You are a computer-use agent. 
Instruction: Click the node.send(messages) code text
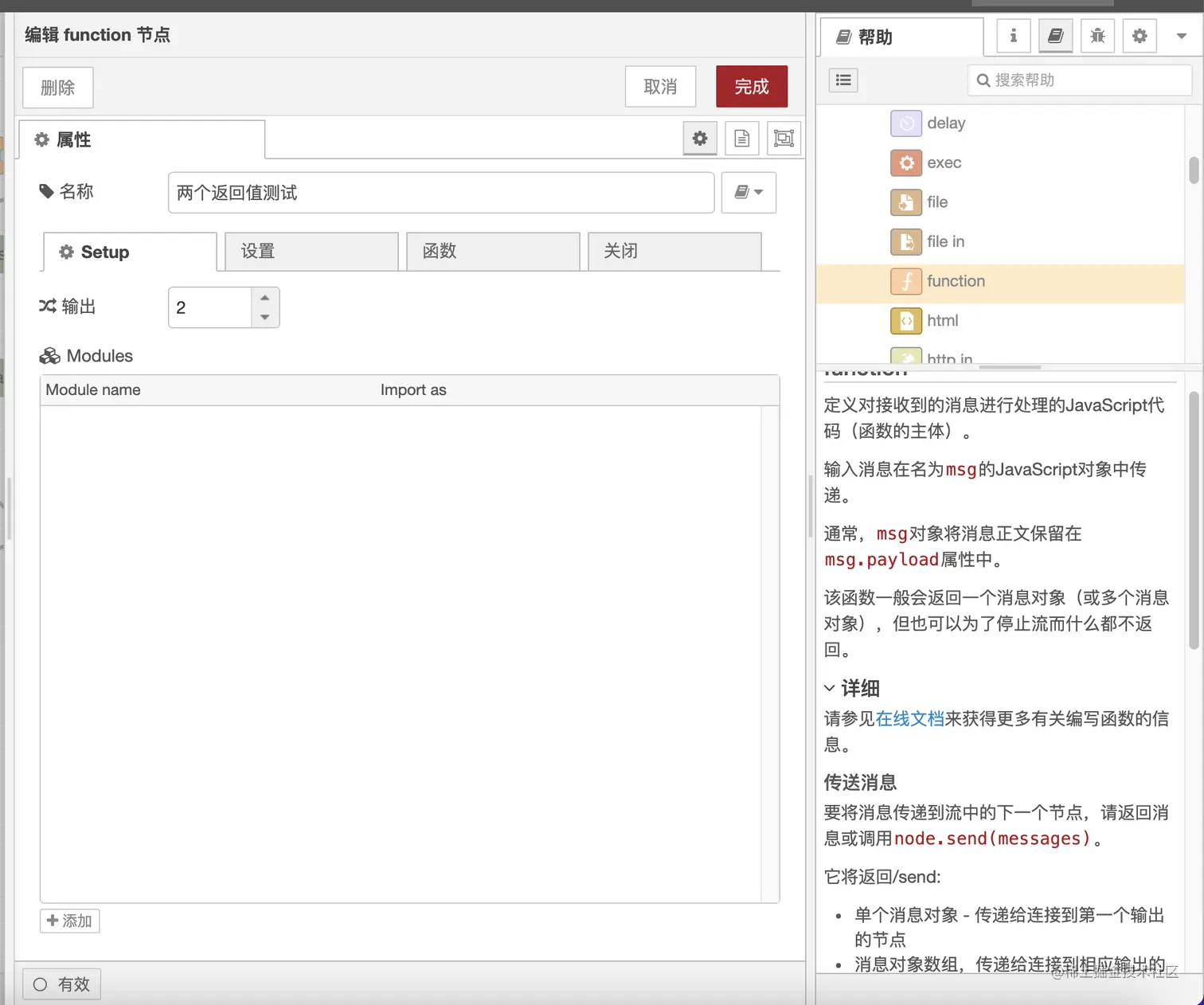pos(992,839)
